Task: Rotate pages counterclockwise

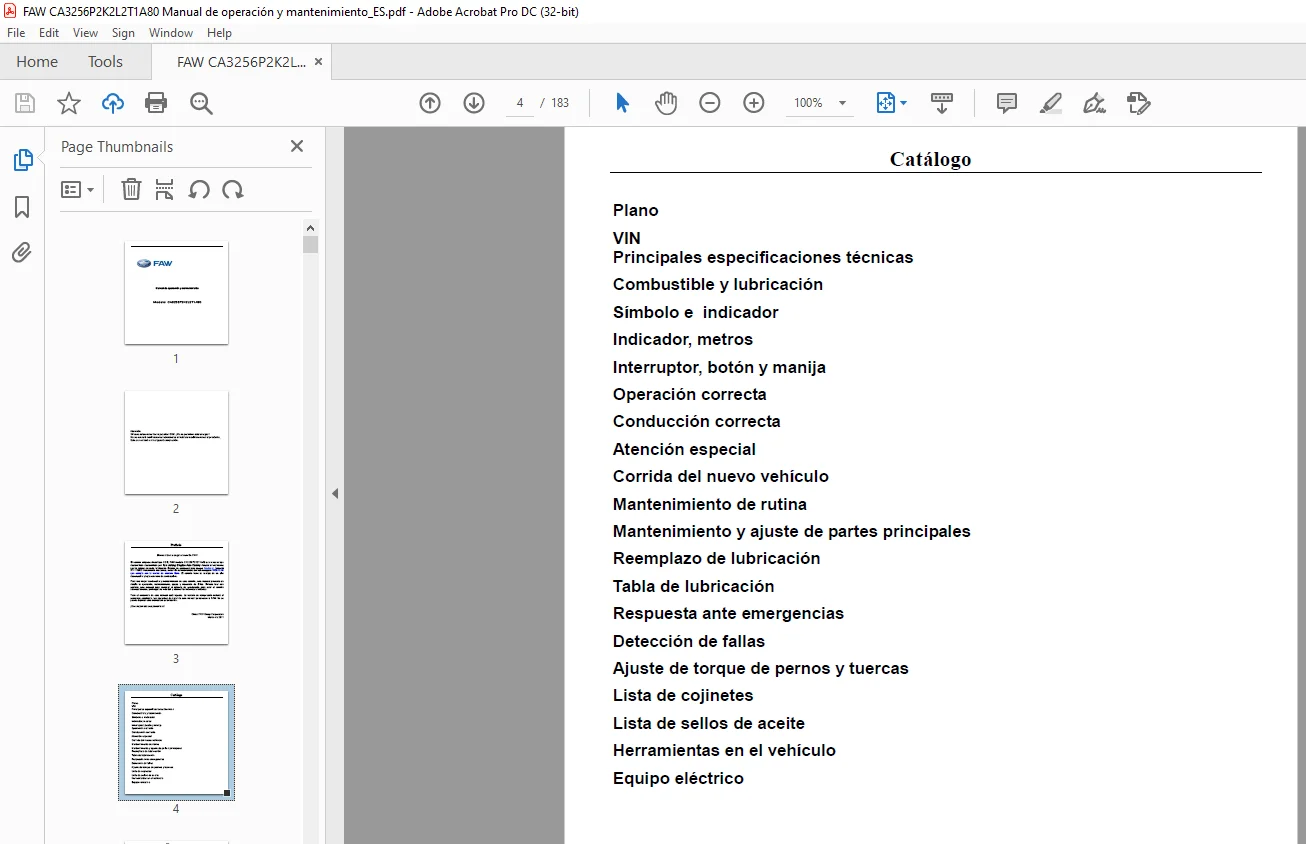Action: pyautogui.click(x=199, y=189)
